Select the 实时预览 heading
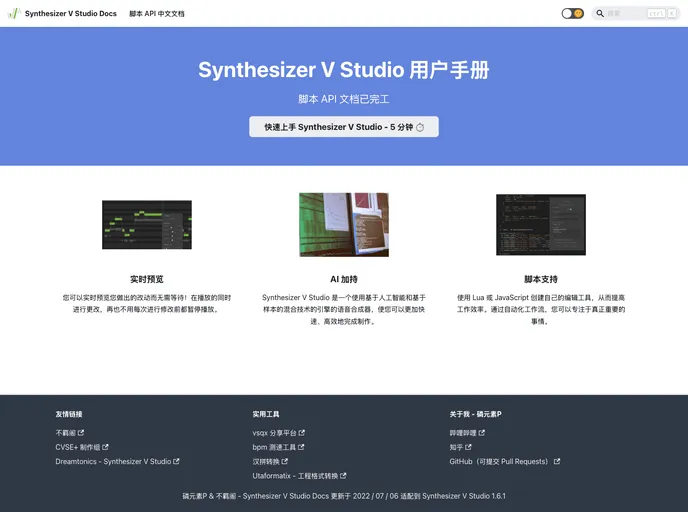 147,279
